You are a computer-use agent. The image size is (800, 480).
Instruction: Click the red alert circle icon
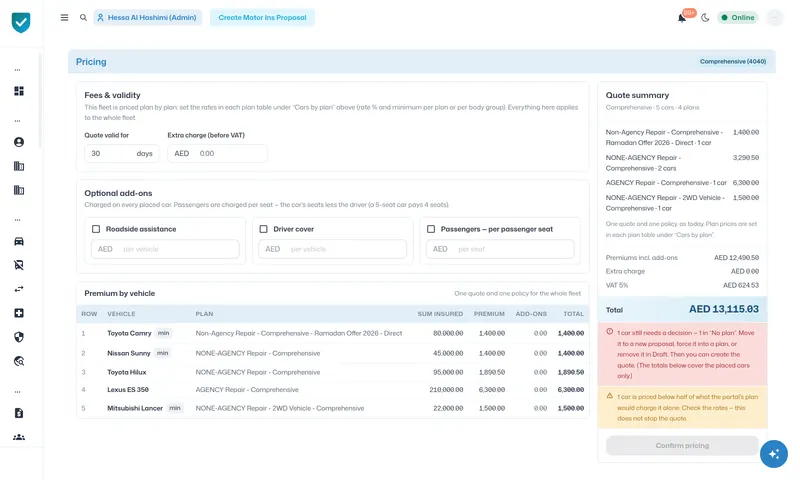pyautogui.click(x=610, y=332)
